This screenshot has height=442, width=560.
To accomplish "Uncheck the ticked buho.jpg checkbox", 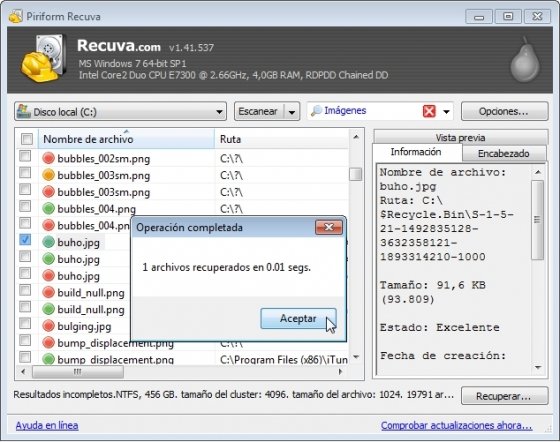I will coord(25,240).
